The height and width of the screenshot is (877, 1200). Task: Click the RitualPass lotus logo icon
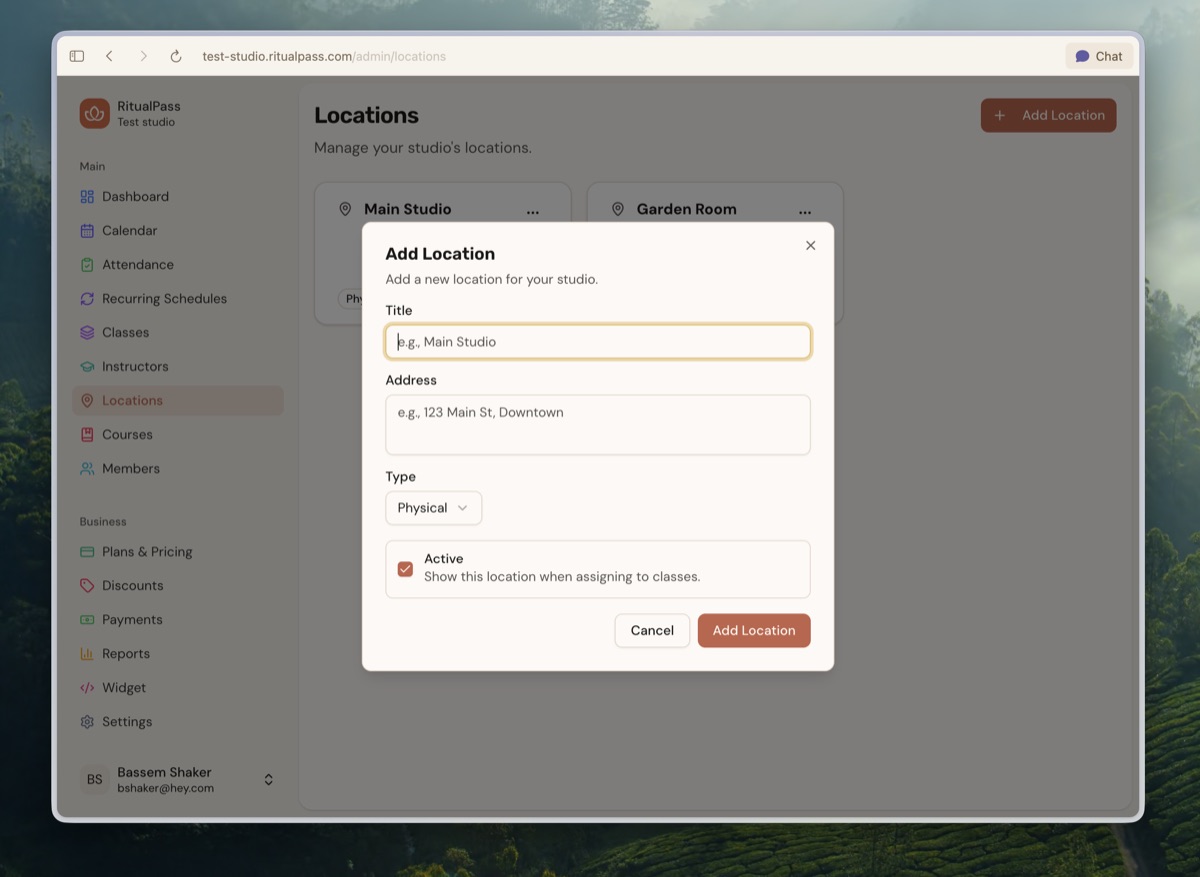coord(95,114)
